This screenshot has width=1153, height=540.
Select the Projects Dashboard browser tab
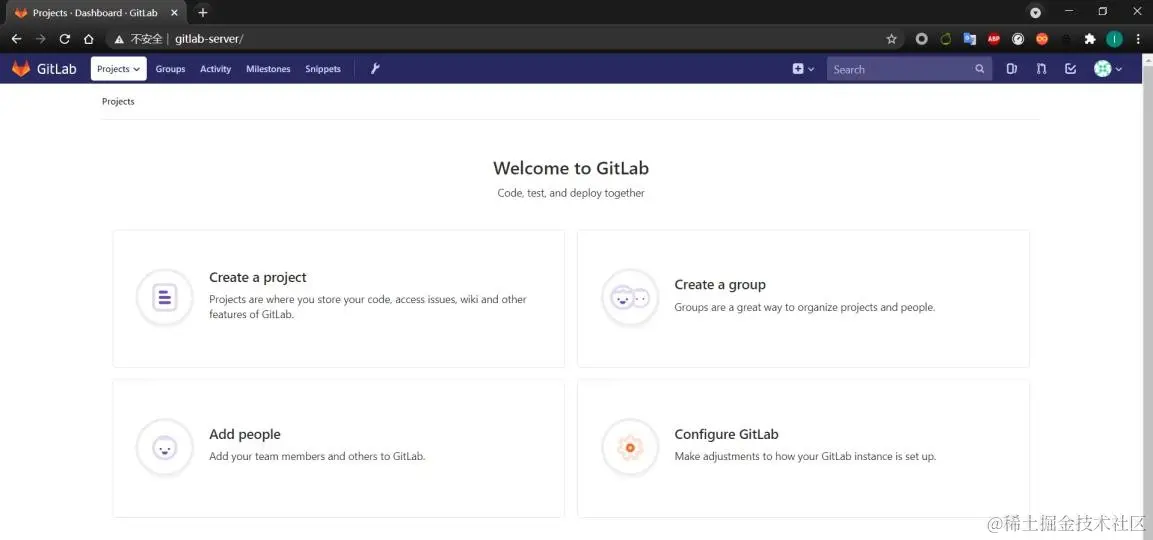[x=96, y=13]
